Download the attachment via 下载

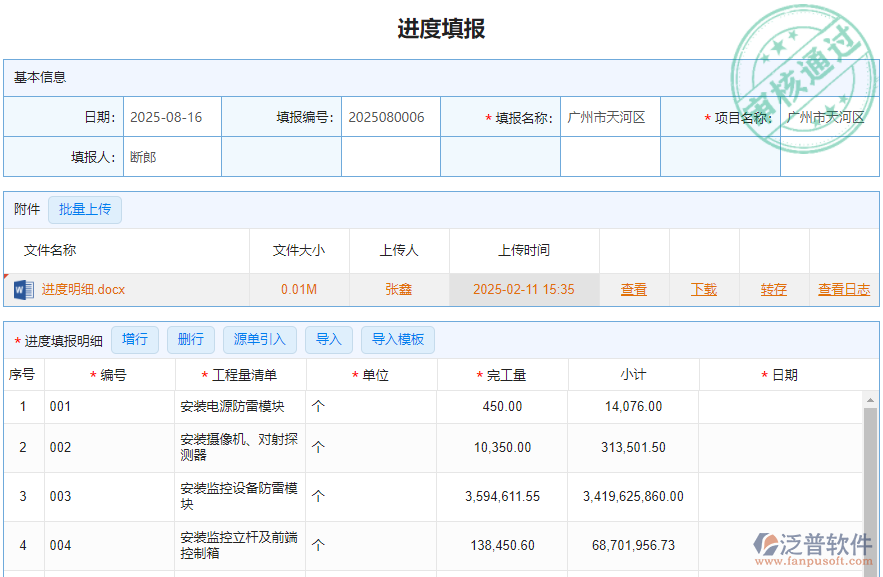pyautogui.click(x=703, y=289)
